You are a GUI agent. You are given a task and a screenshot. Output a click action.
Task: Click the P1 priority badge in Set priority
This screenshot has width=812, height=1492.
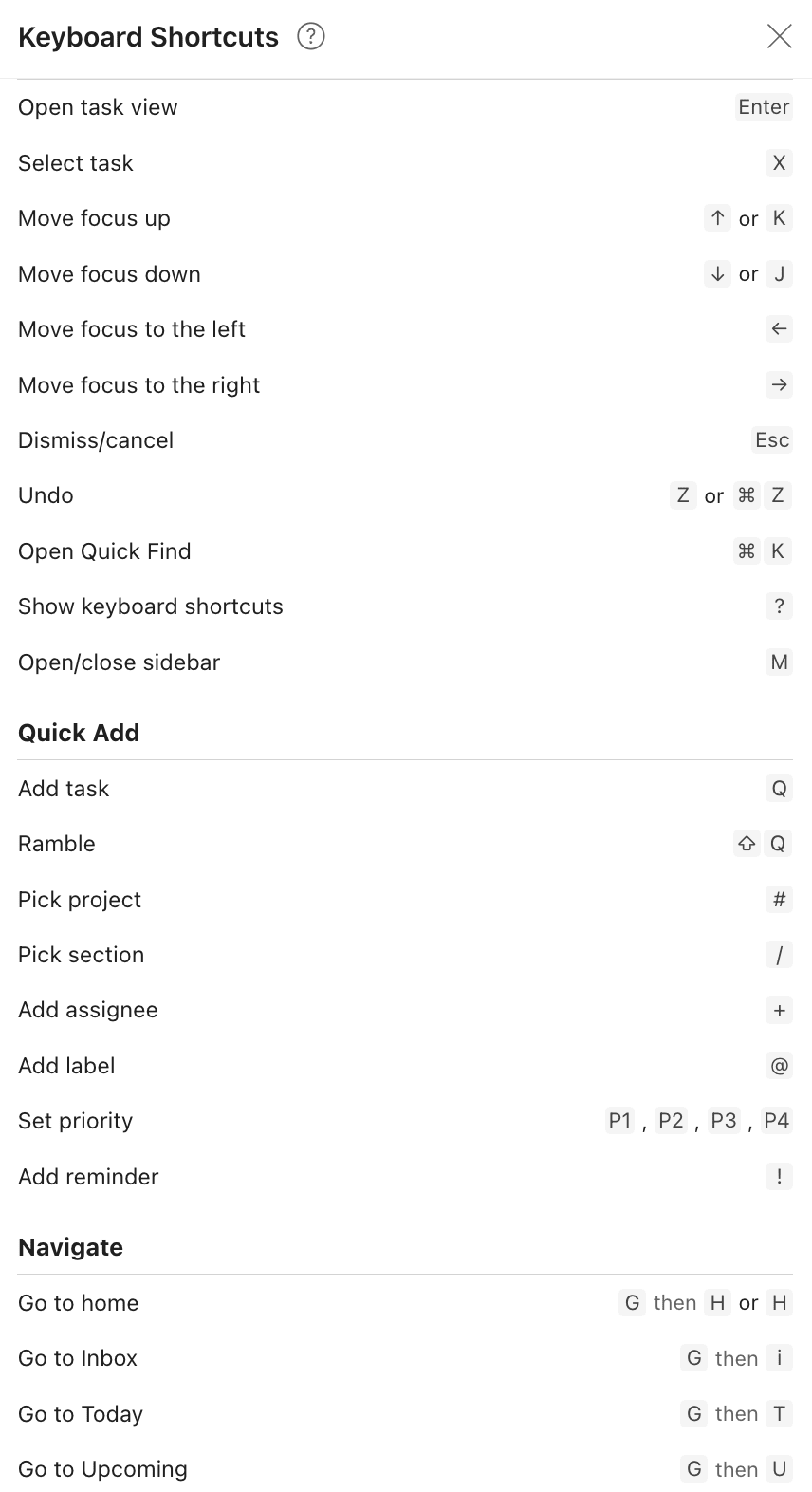(619, 1120)
